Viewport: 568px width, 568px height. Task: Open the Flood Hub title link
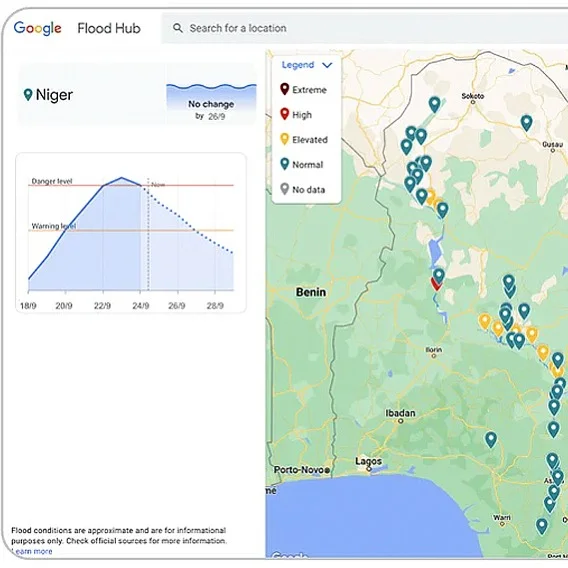point(109,28)
